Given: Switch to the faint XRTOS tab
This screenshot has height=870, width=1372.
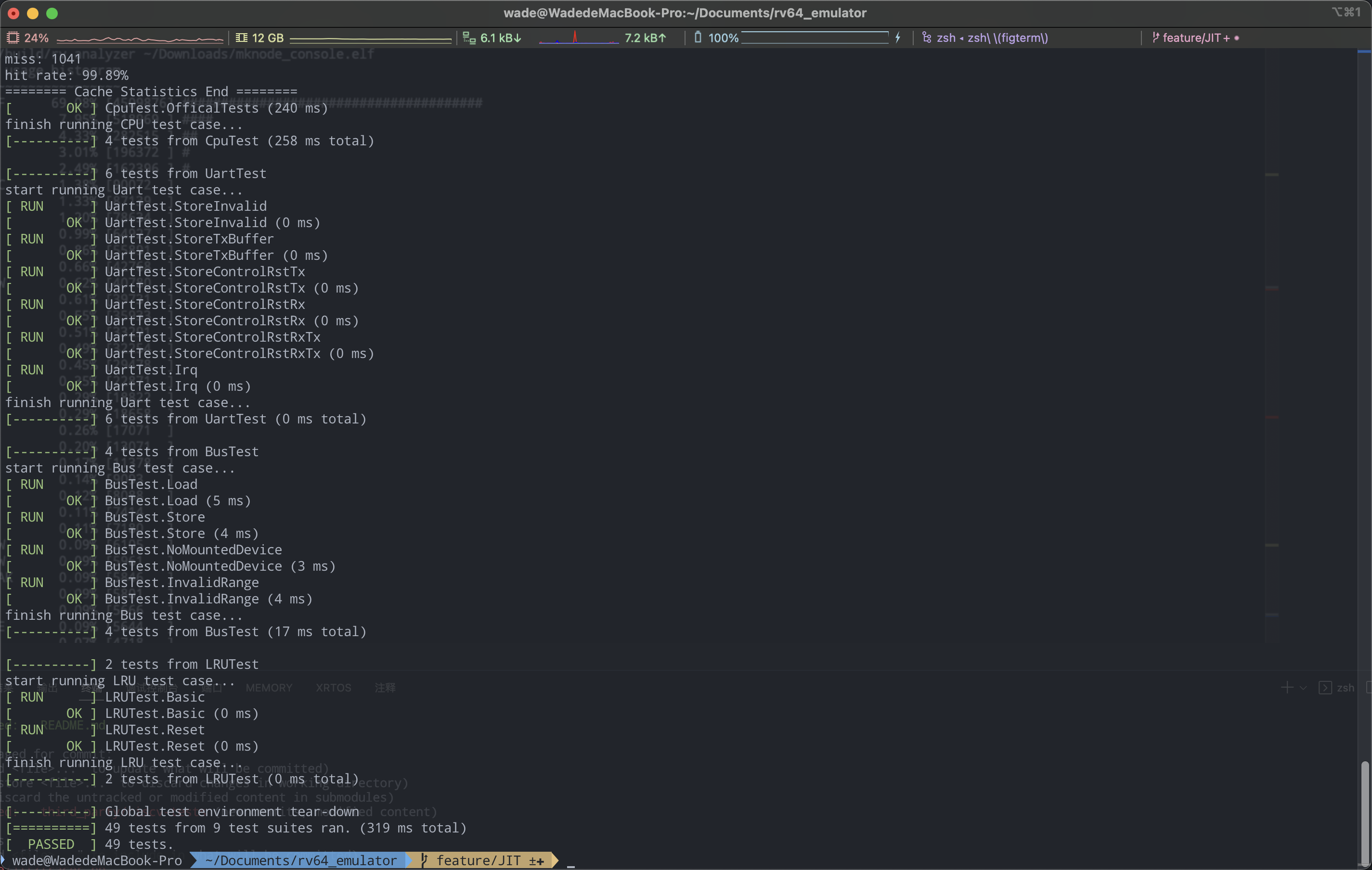Looking at the screenshot, I should click(x=333, y=688).
